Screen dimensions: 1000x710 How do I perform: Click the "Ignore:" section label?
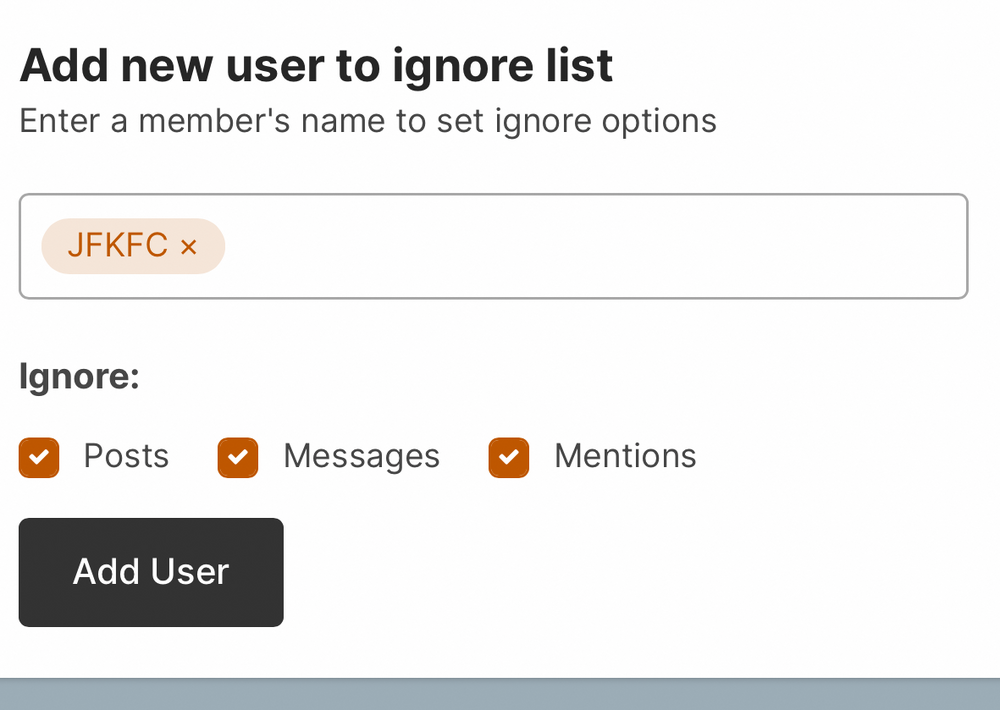click(x=79, y=377)
